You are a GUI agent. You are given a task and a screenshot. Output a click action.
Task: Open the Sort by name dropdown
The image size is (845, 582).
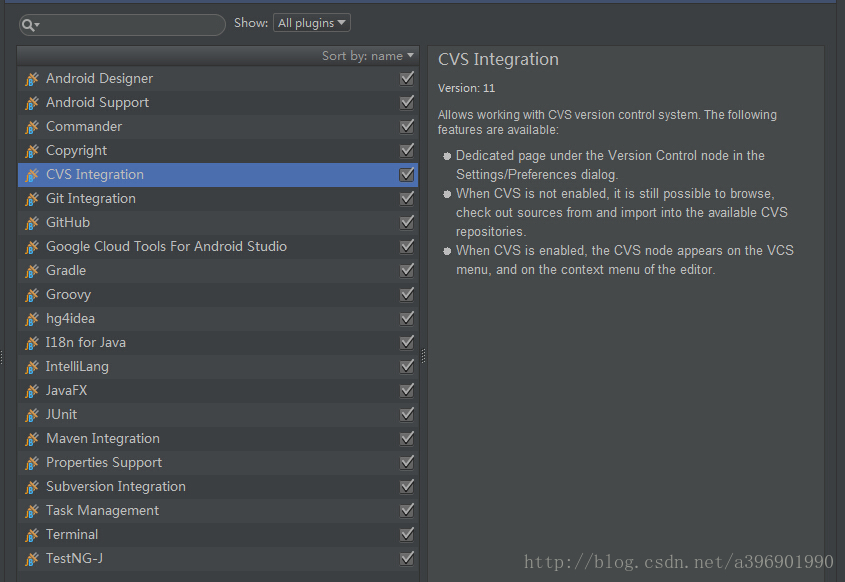[x=368, y=56]
